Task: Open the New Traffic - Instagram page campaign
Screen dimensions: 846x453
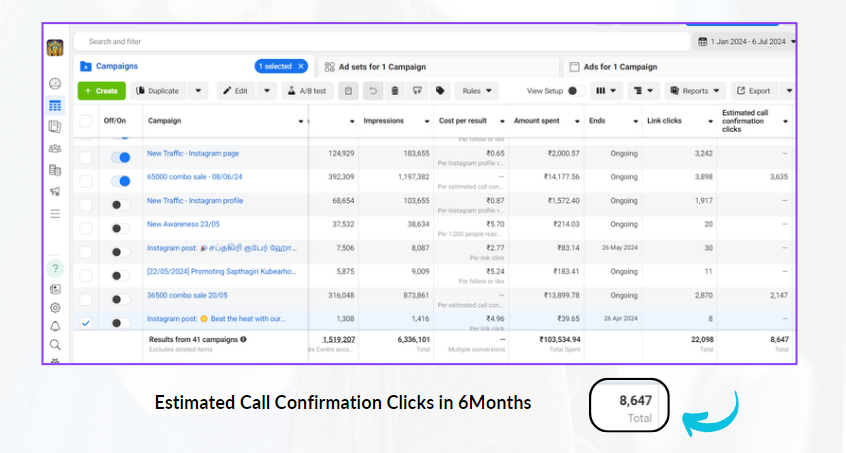Action: coord(193,154)
